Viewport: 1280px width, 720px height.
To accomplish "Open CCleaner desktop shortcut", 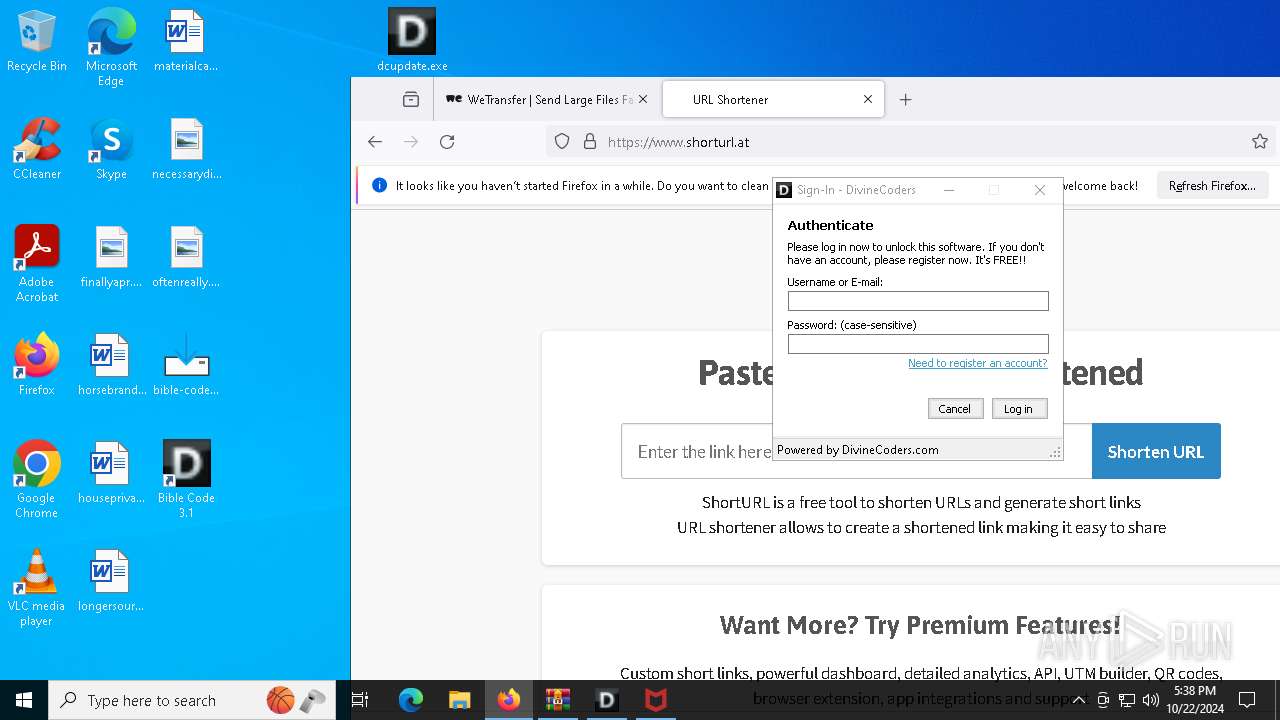I will [37, 150].
